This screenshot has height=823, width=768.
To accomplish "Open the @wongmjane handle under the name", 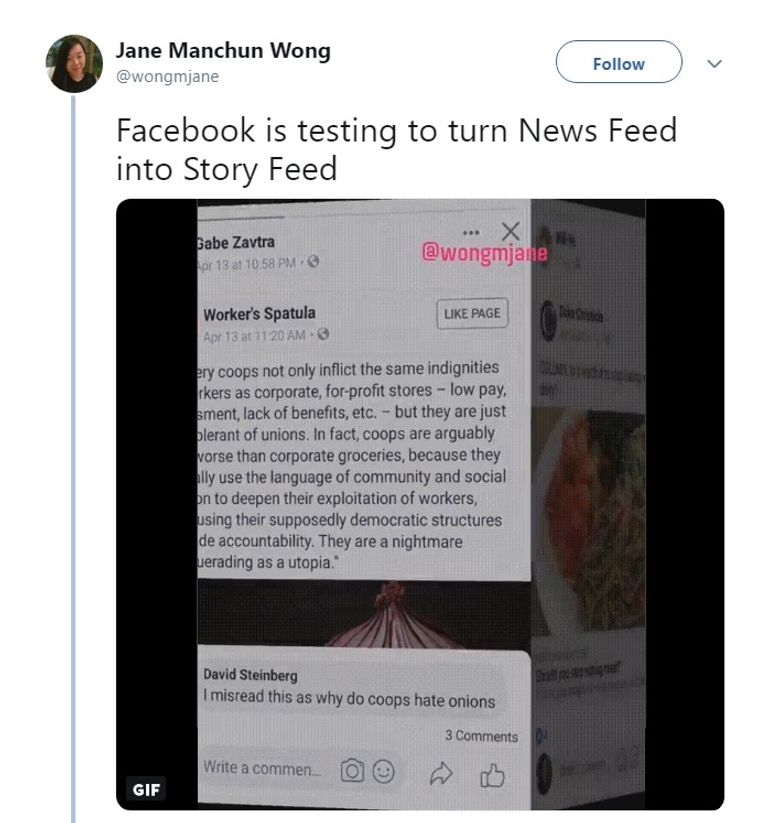I will pyautogui.click(x=167, y=76).
